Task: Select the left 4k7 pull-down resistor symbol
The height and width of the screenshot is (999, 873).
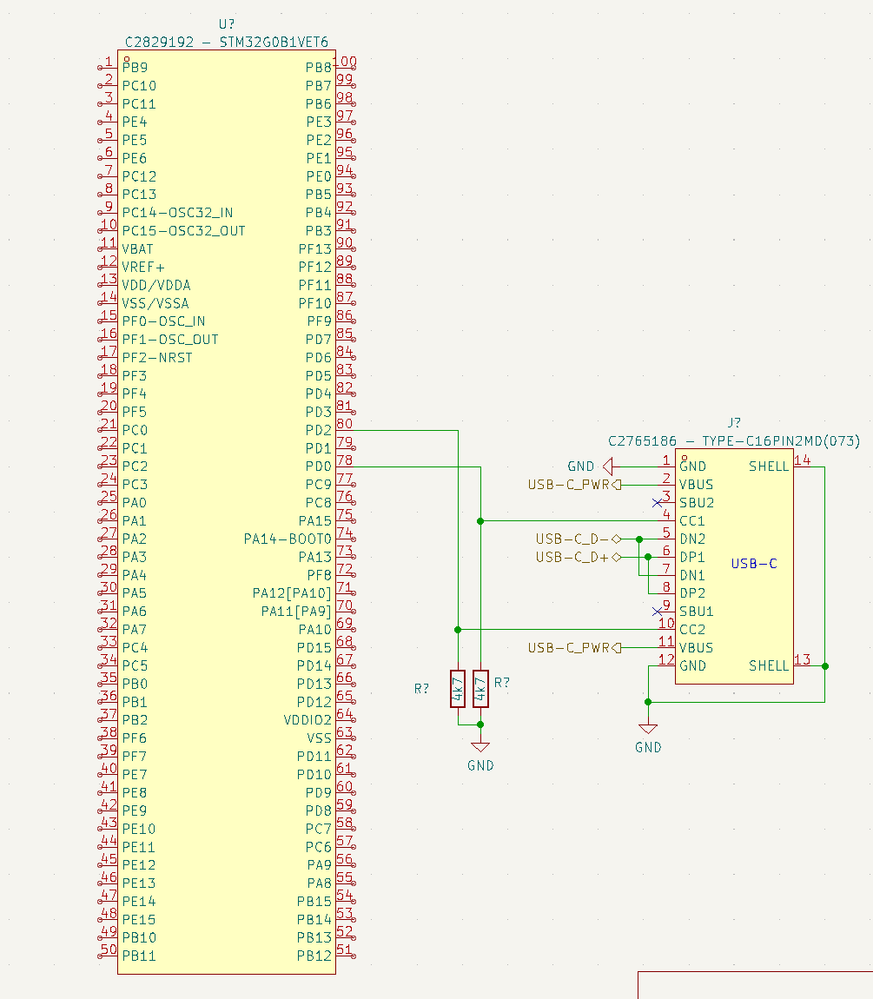Action: click(459, 688)
